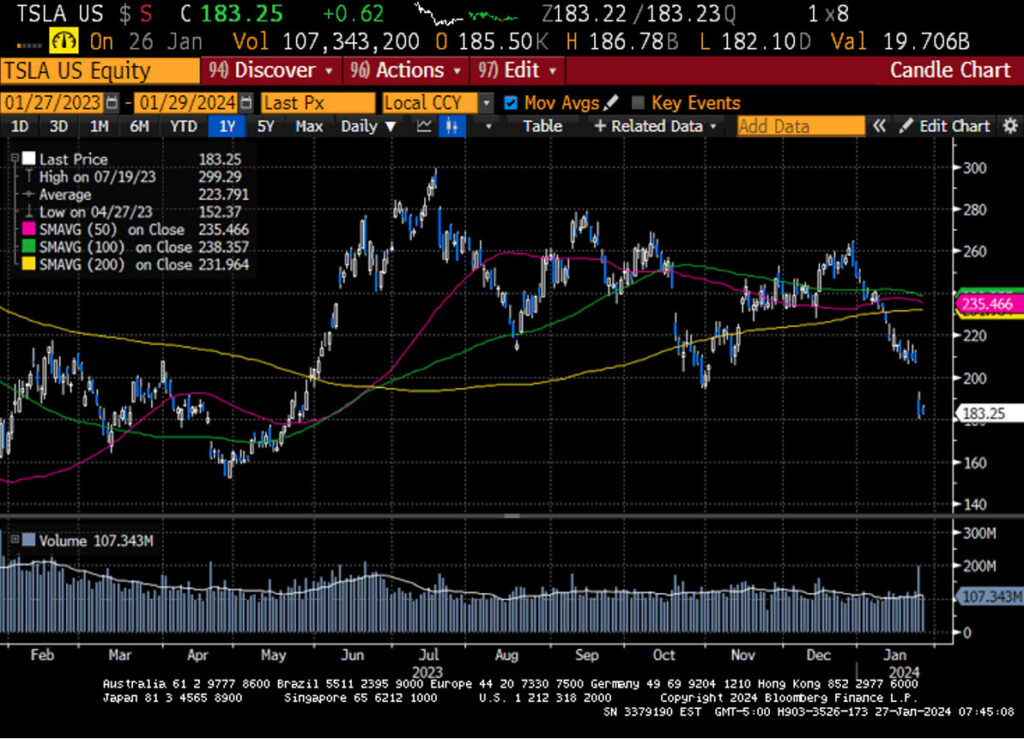Collapse toolbar with double chevron icon
The height and width of the screenshot is (739, 1024).
(879, 126)
